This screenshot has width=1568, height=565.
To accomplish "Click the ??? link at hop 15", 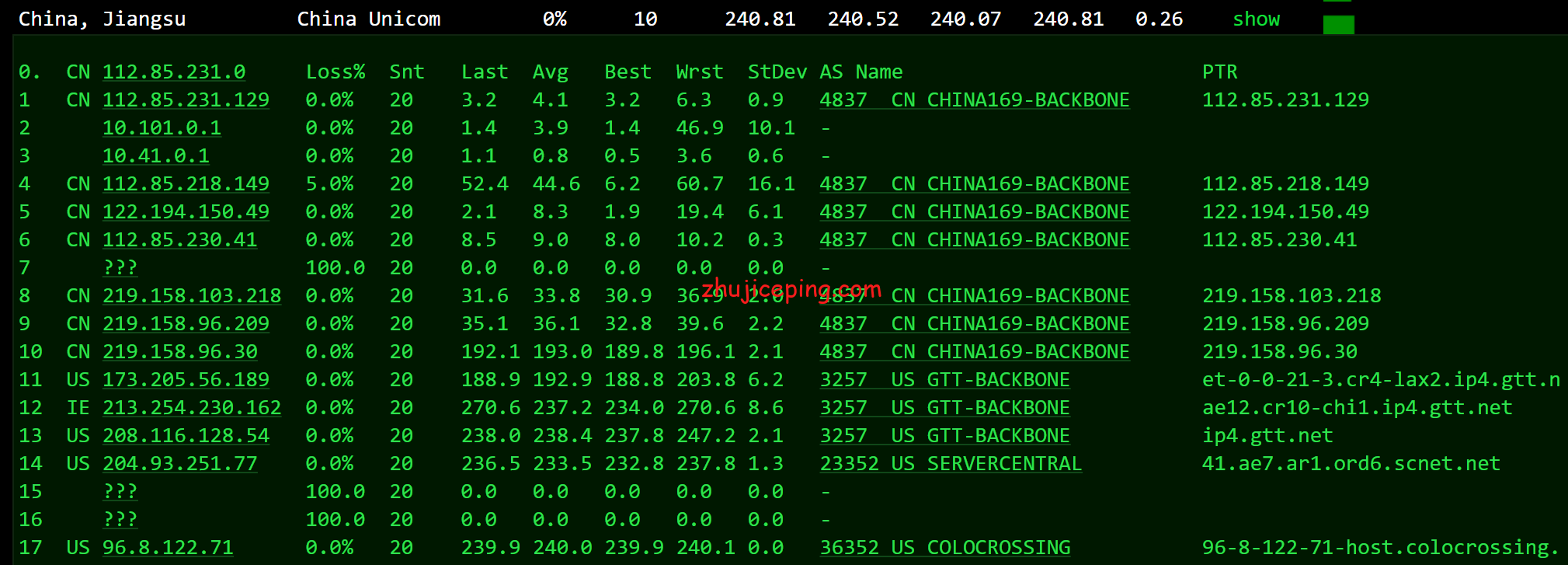I will coord(120,492).
